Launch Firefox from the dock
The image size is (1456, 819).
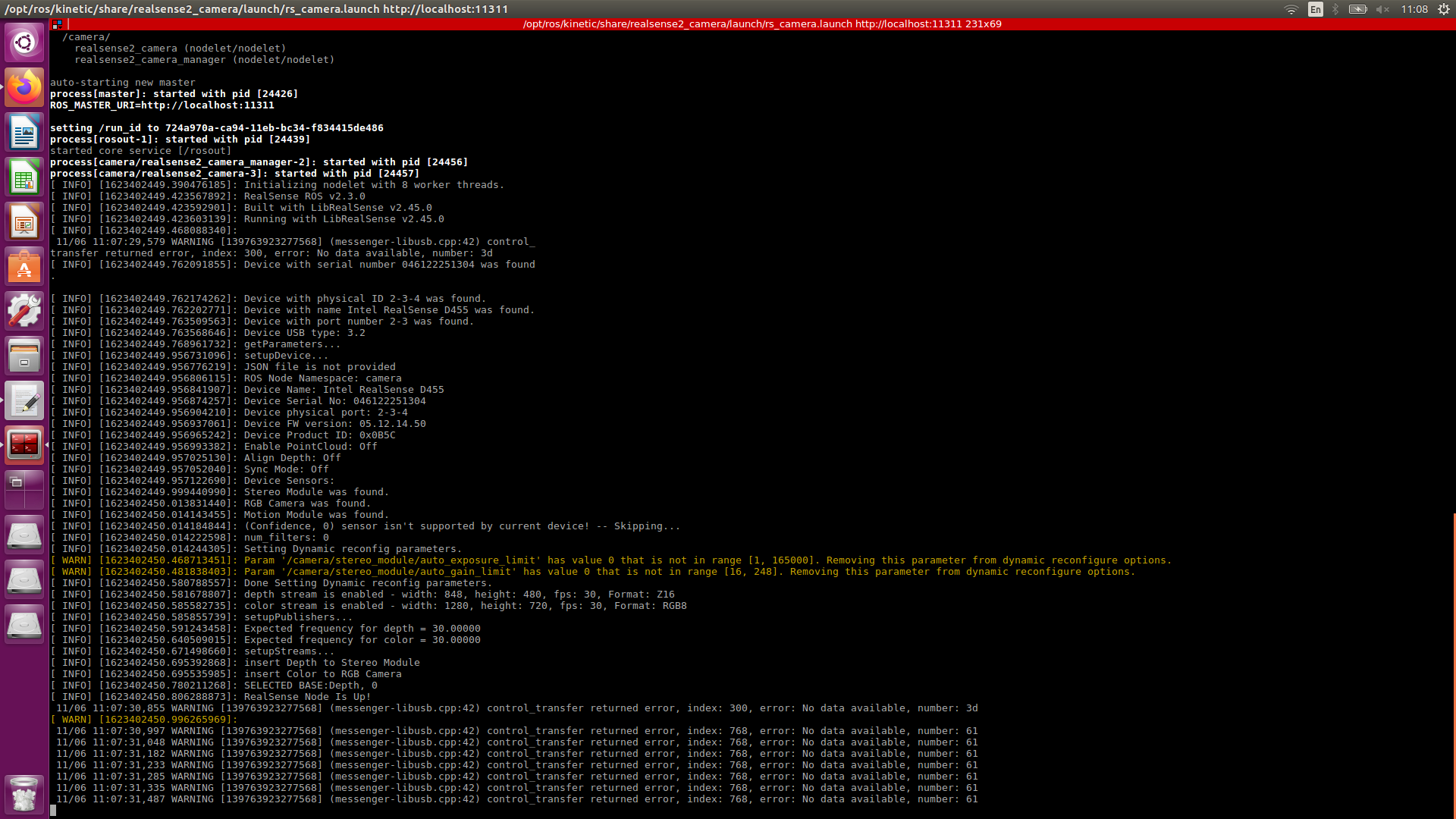(24, 88)
